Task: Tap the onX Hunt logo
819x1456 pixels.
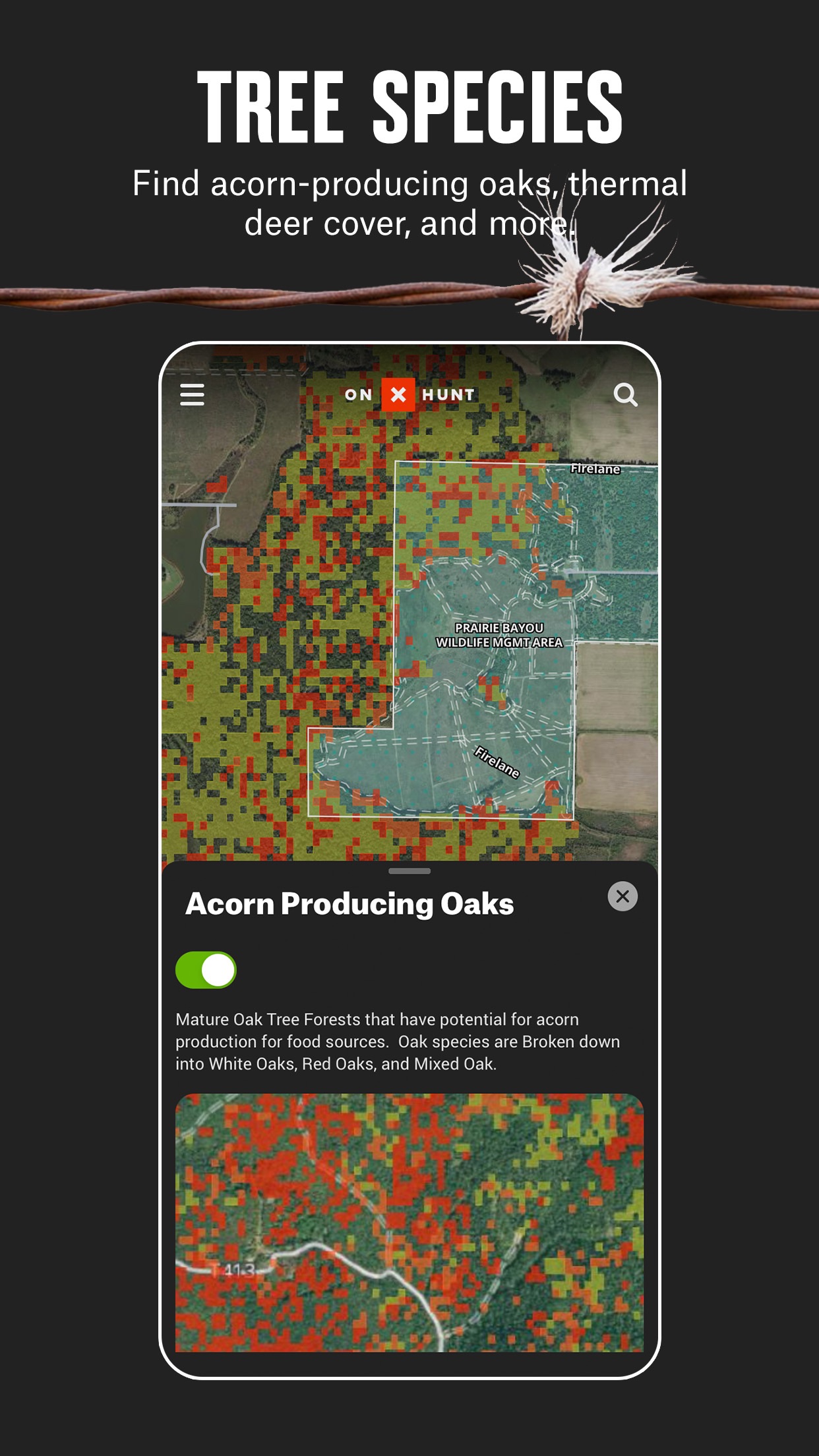Action: (x=409, y=394)
